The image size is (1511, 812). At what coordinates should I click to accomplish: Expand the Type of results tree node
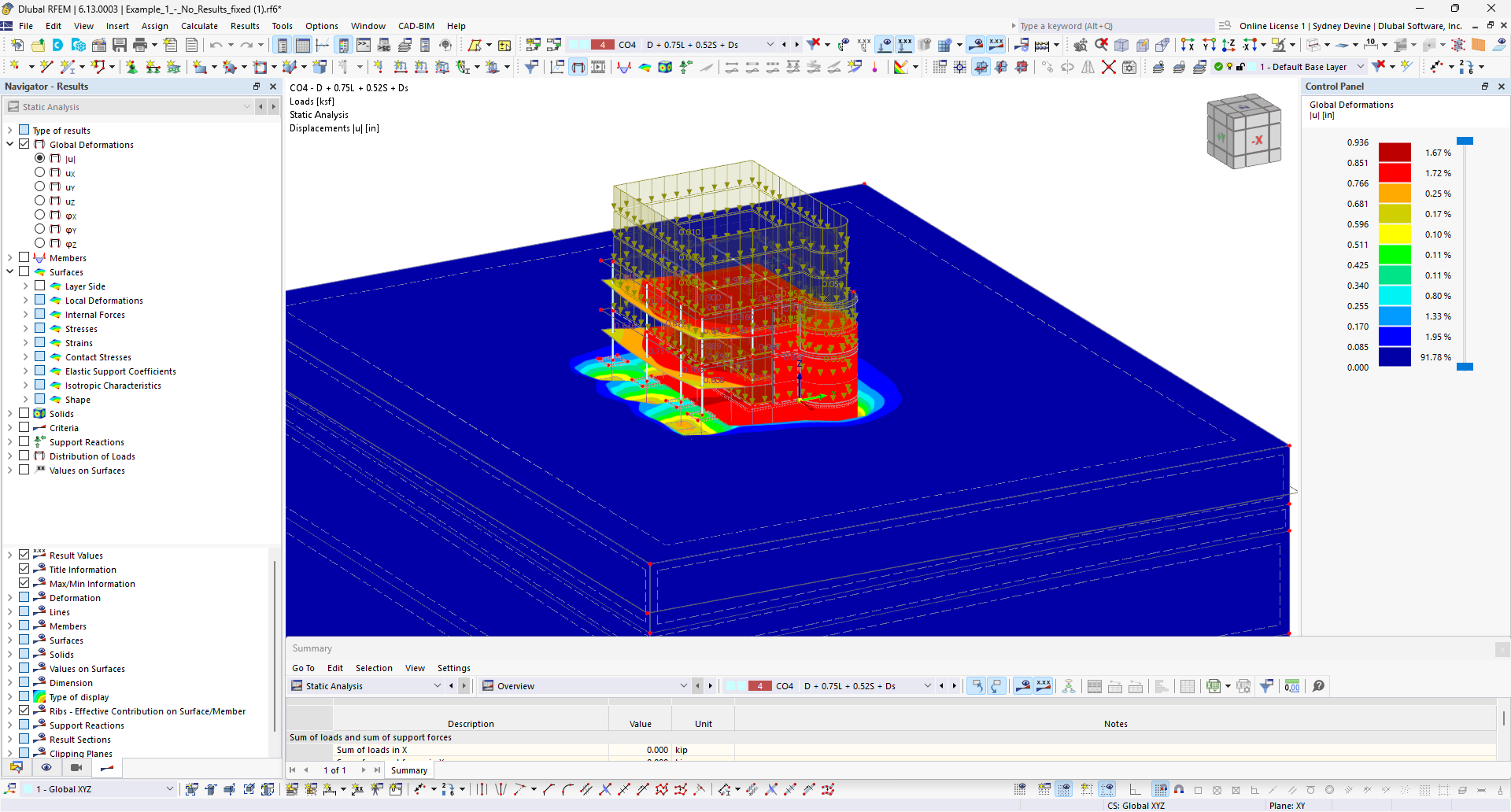pos(10,130)
